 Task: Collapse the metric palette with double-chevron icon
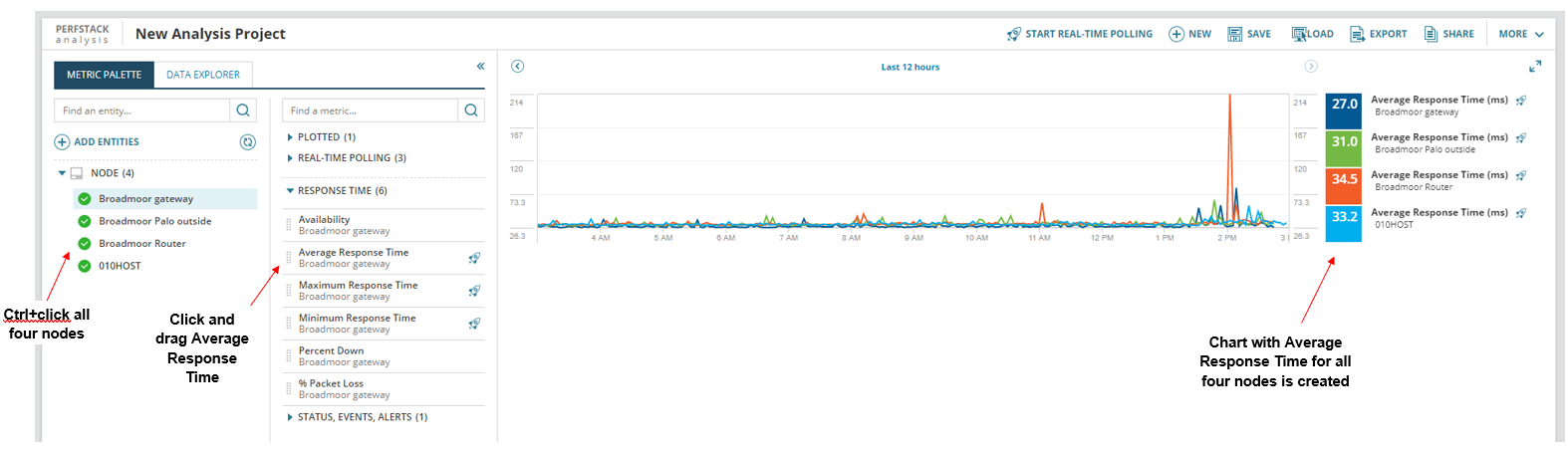[x=480, y=67]
